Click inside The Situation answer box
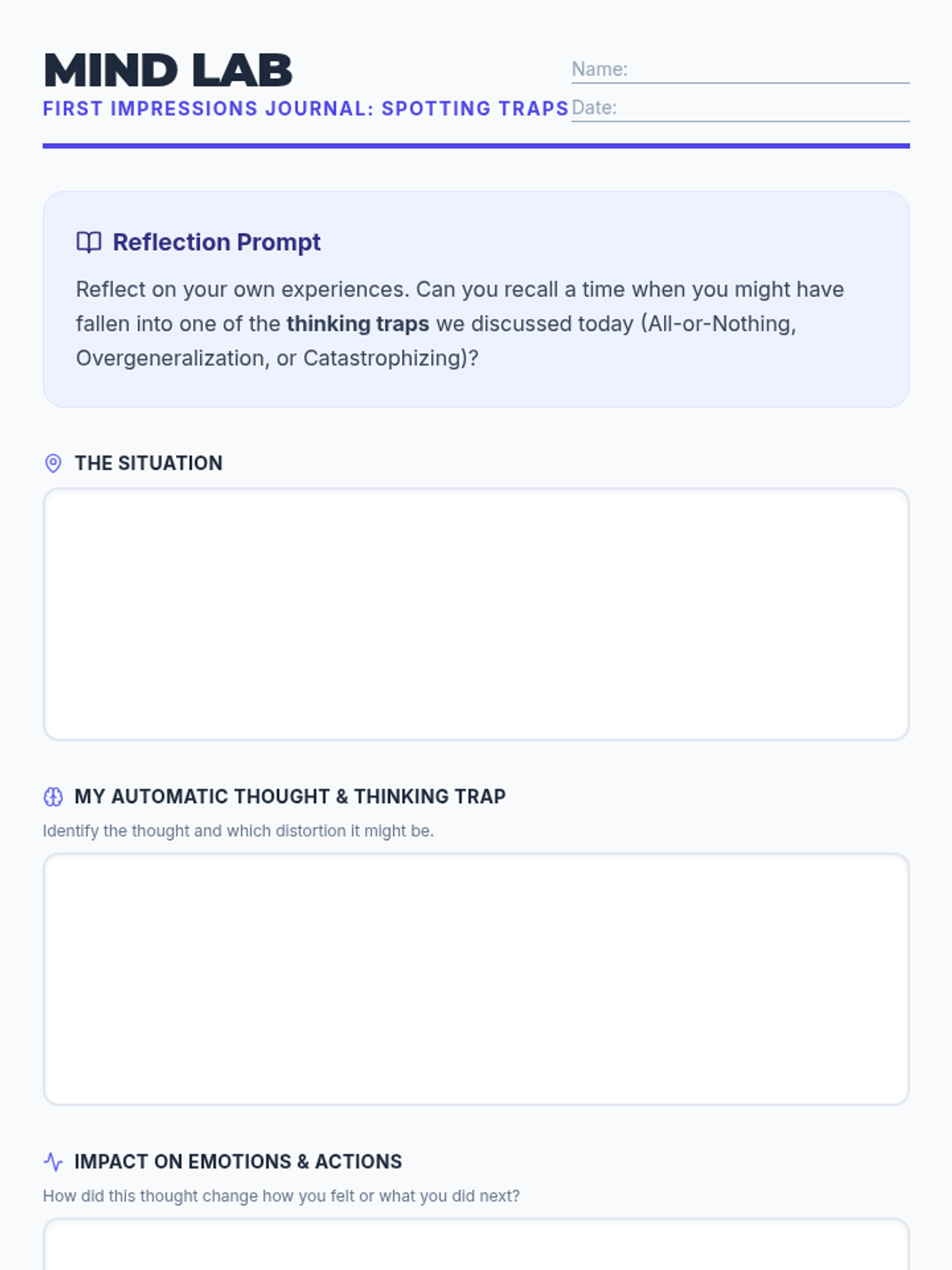 pyautogui.click(x=476, y=614)
